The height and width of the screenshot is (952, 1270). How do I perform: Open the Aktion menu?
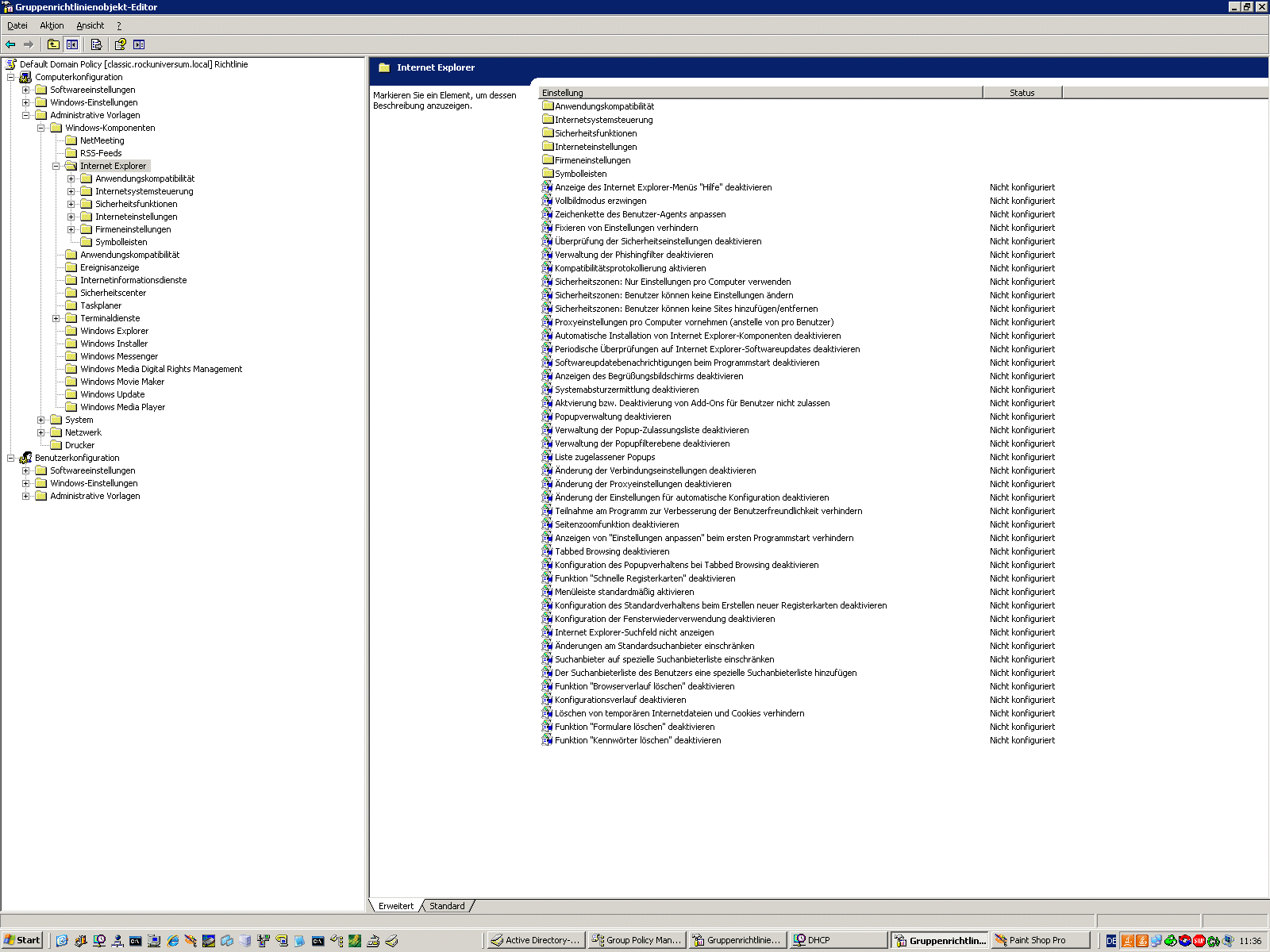coord(52,25)
